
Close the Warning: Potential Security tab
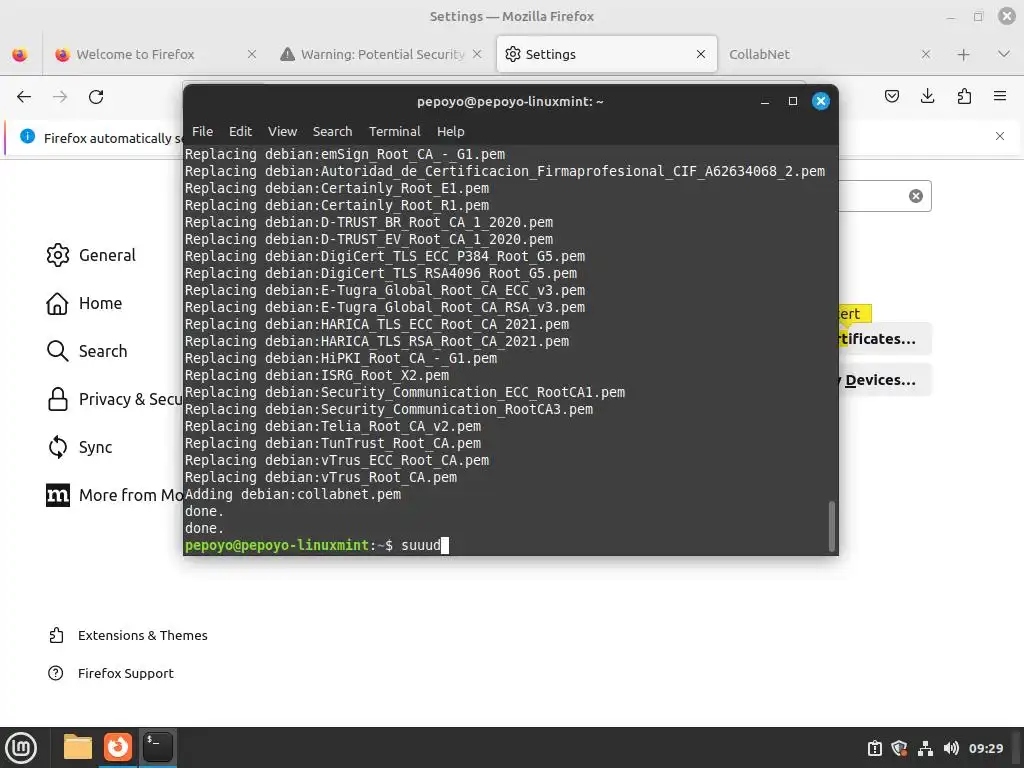point(477,54)
